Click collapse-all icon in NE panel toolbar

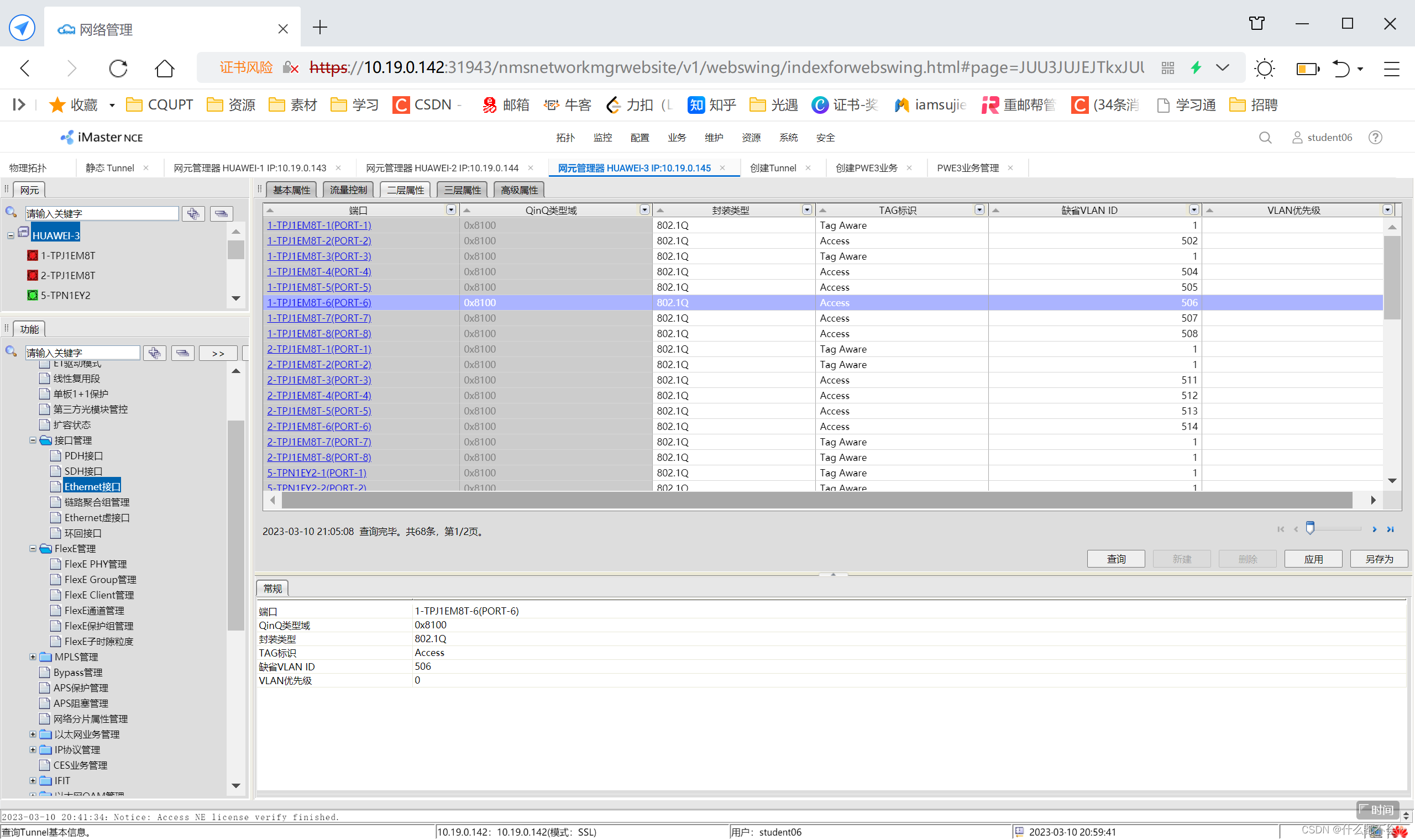coord(221,213)
